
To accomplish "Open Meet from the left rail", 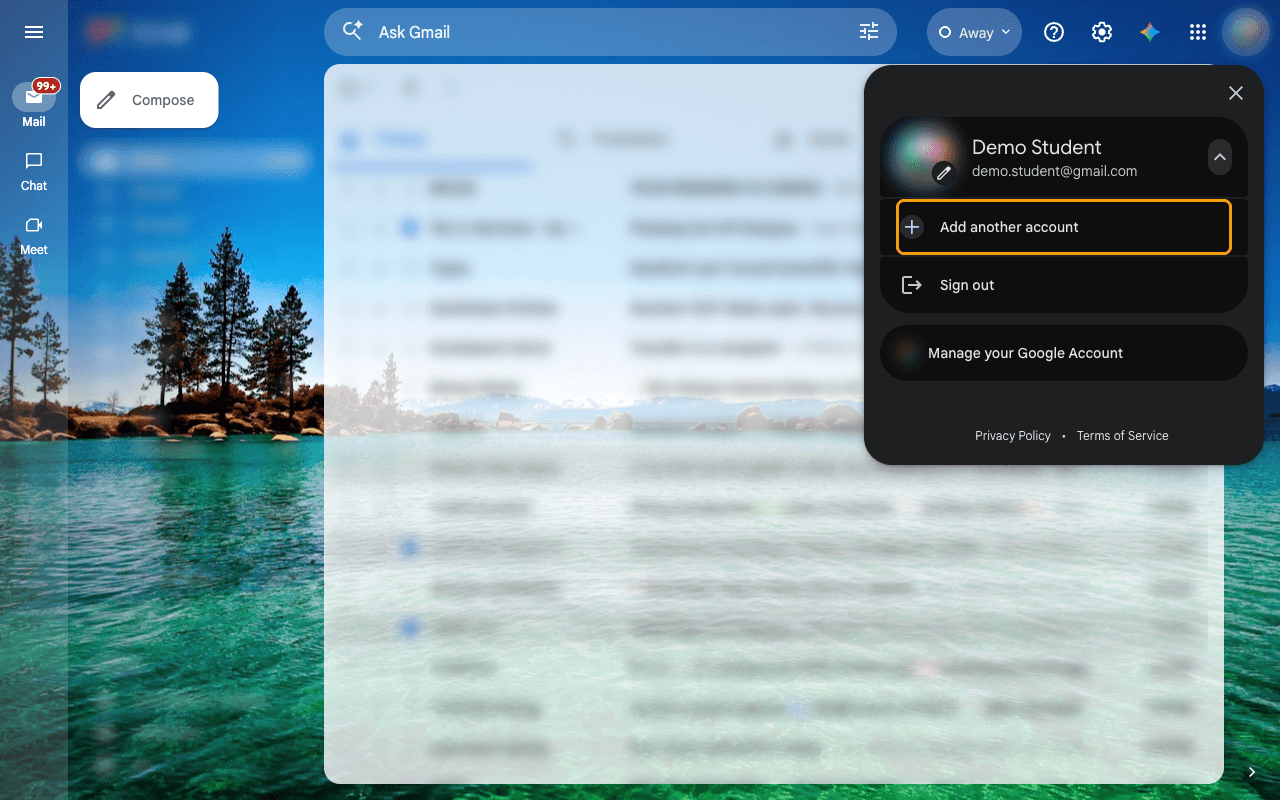I will (x=34, y=236).
